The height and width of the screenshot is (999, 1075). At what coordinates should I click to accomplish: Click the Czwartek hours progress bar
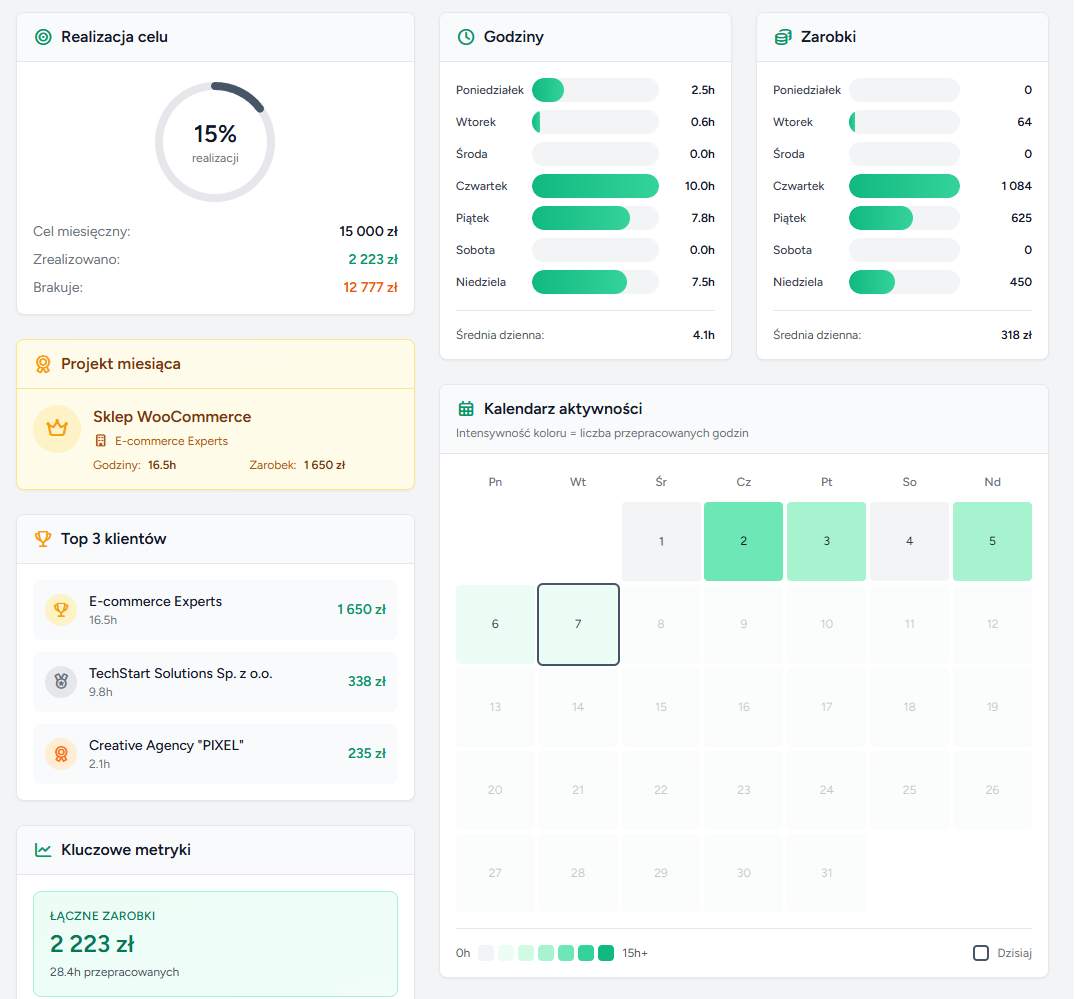point(595,186)
